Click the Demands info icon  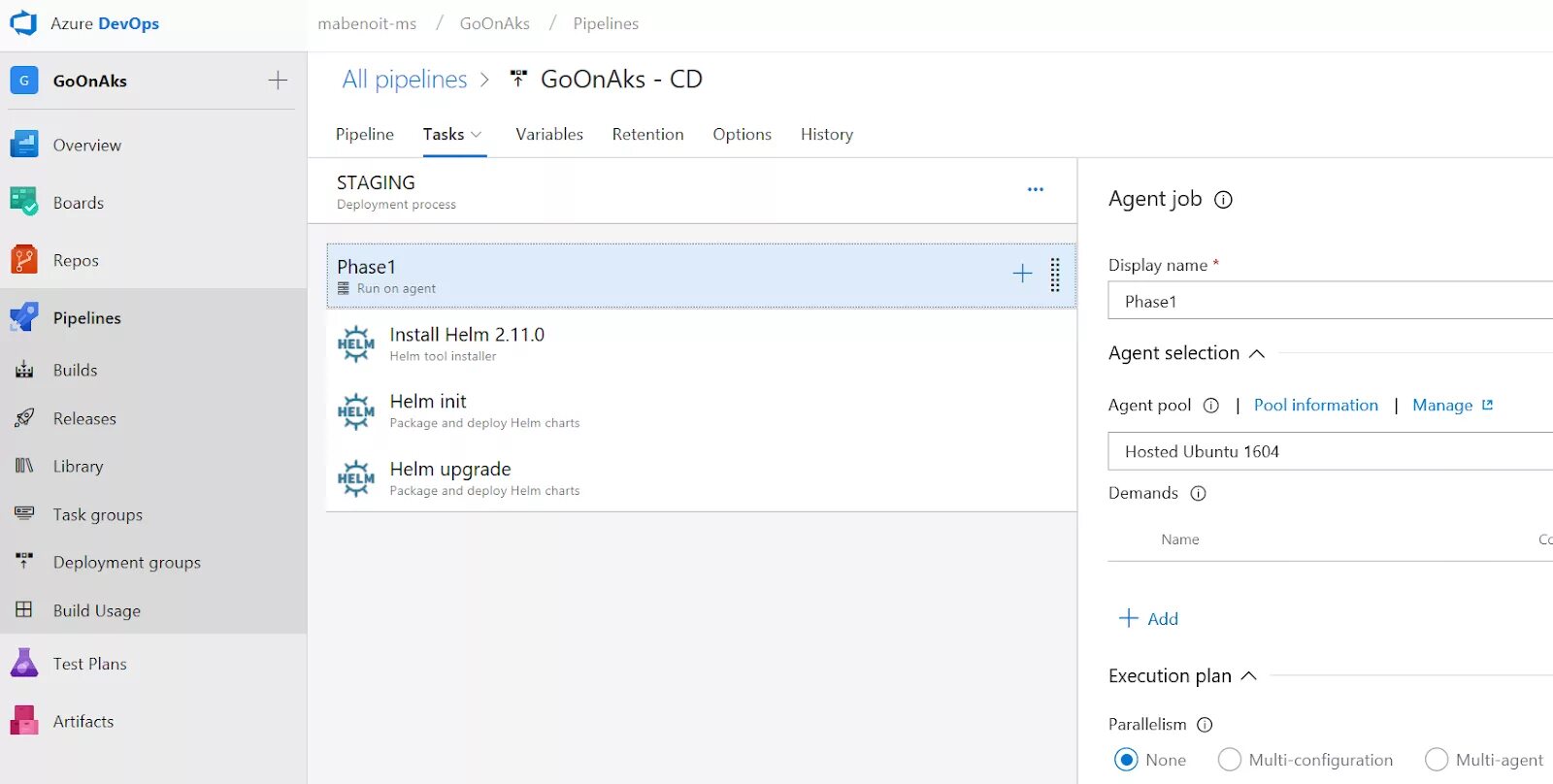click(1199, 494)
